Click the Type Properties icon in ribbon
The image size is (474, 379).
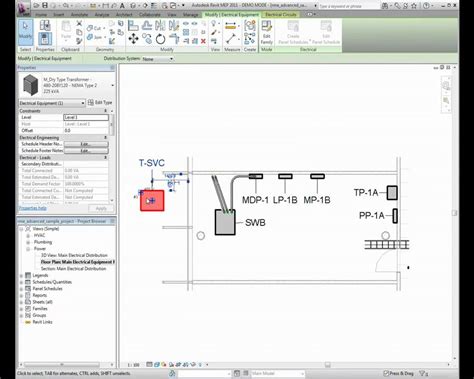tap(45, 25)
